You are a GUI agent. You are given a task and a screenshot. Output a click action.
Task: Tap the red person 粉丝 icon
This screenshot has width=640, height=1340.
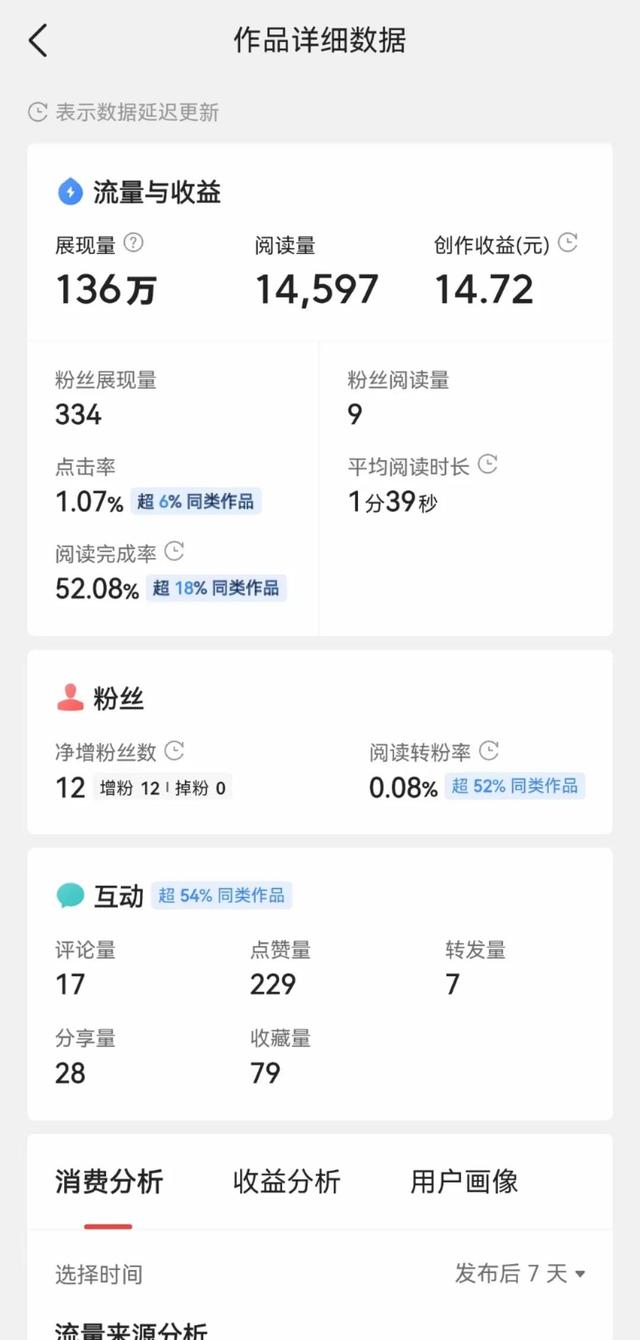coord(70,698)
